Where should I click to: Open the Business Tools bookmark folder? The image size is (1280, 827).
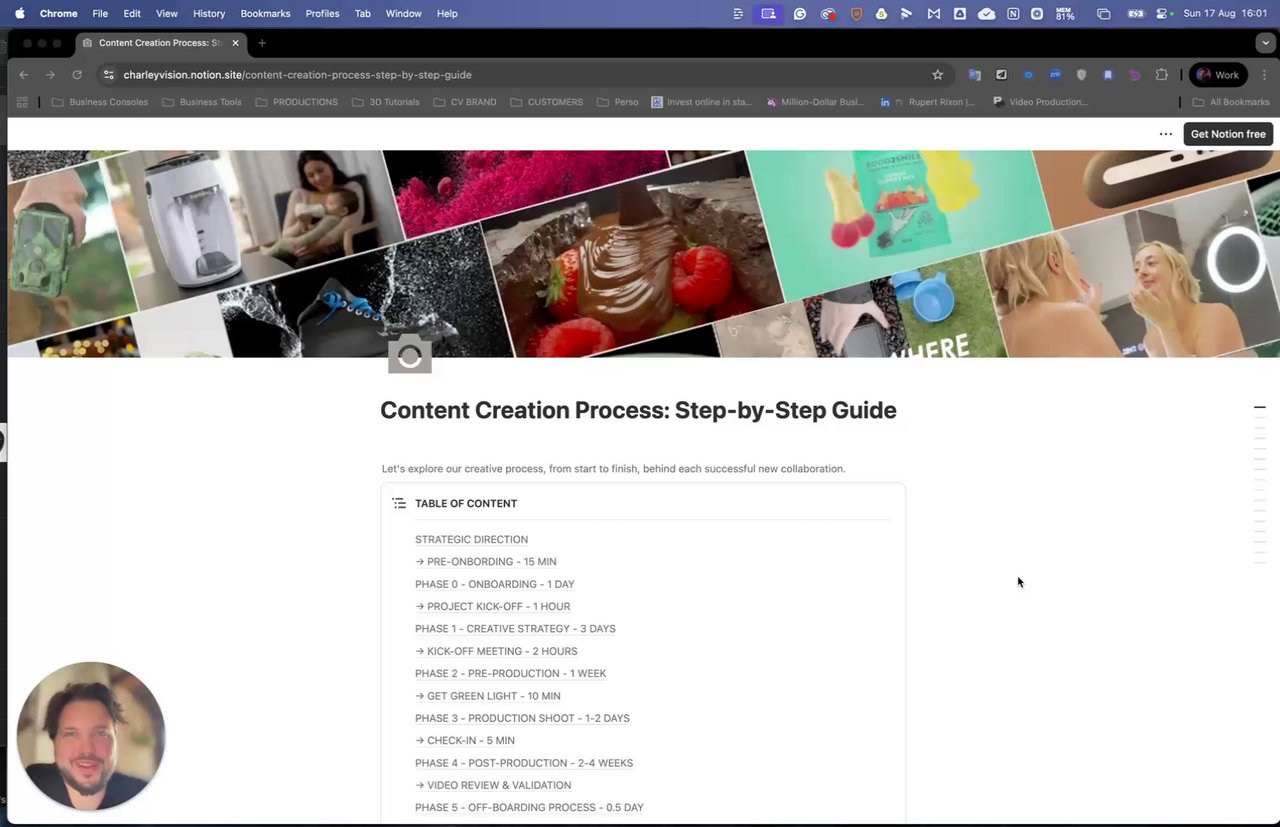click(x=201, y=102)
